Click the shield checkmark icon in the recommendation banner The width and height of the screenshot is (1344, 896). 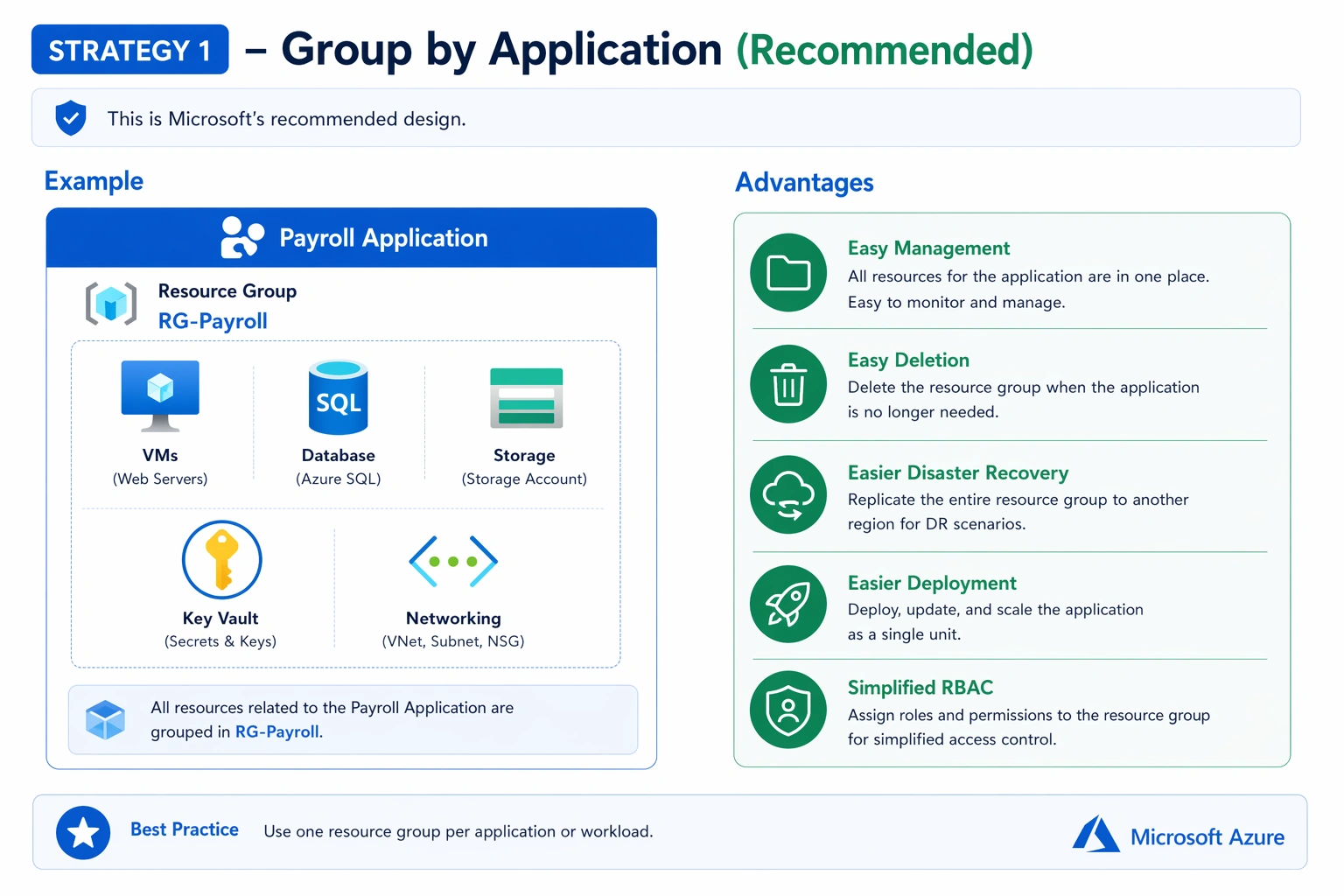coord(71,118)
